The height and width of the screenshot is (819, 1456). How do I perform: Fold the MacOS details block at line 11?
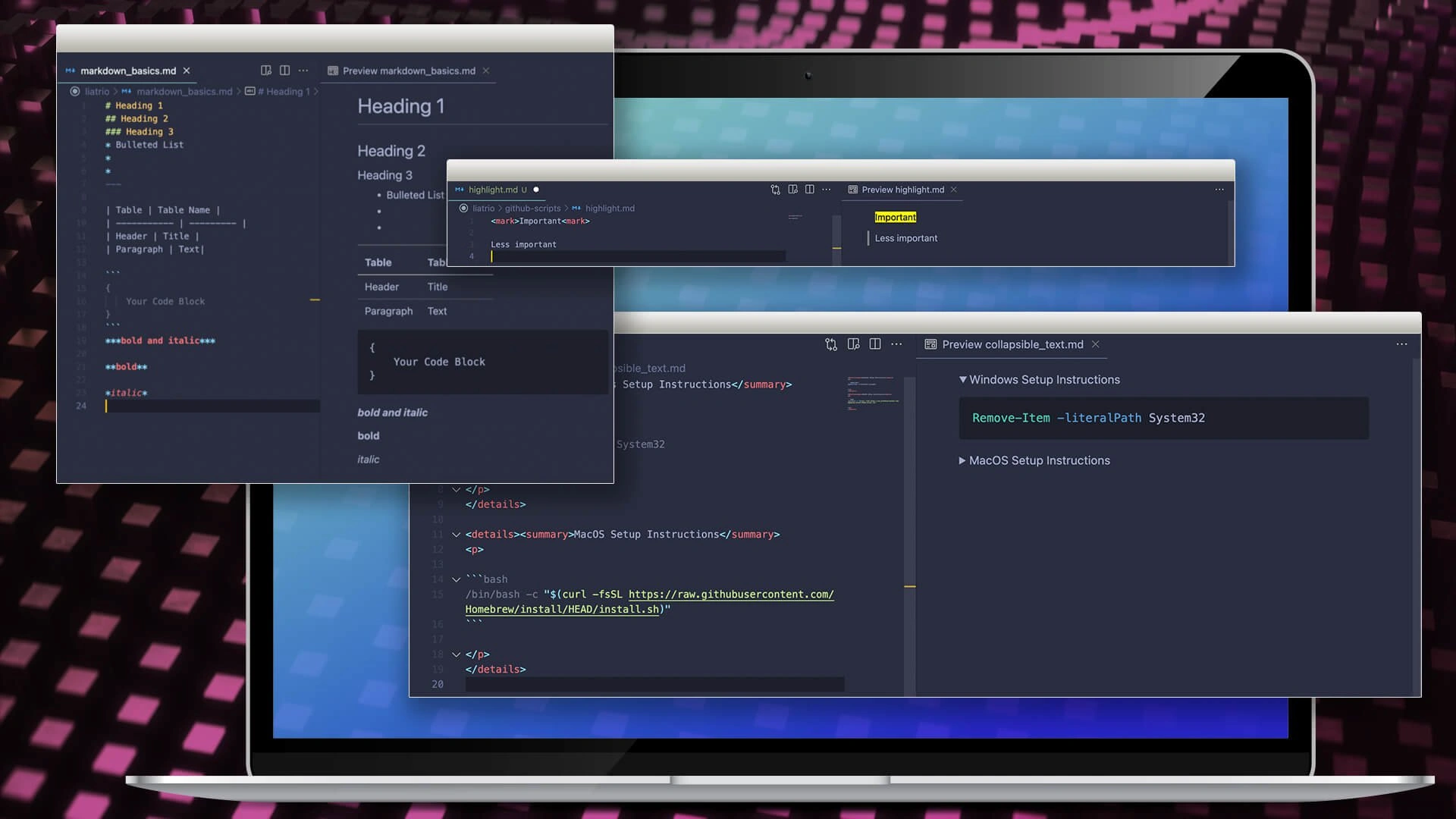tap(457, 535)
